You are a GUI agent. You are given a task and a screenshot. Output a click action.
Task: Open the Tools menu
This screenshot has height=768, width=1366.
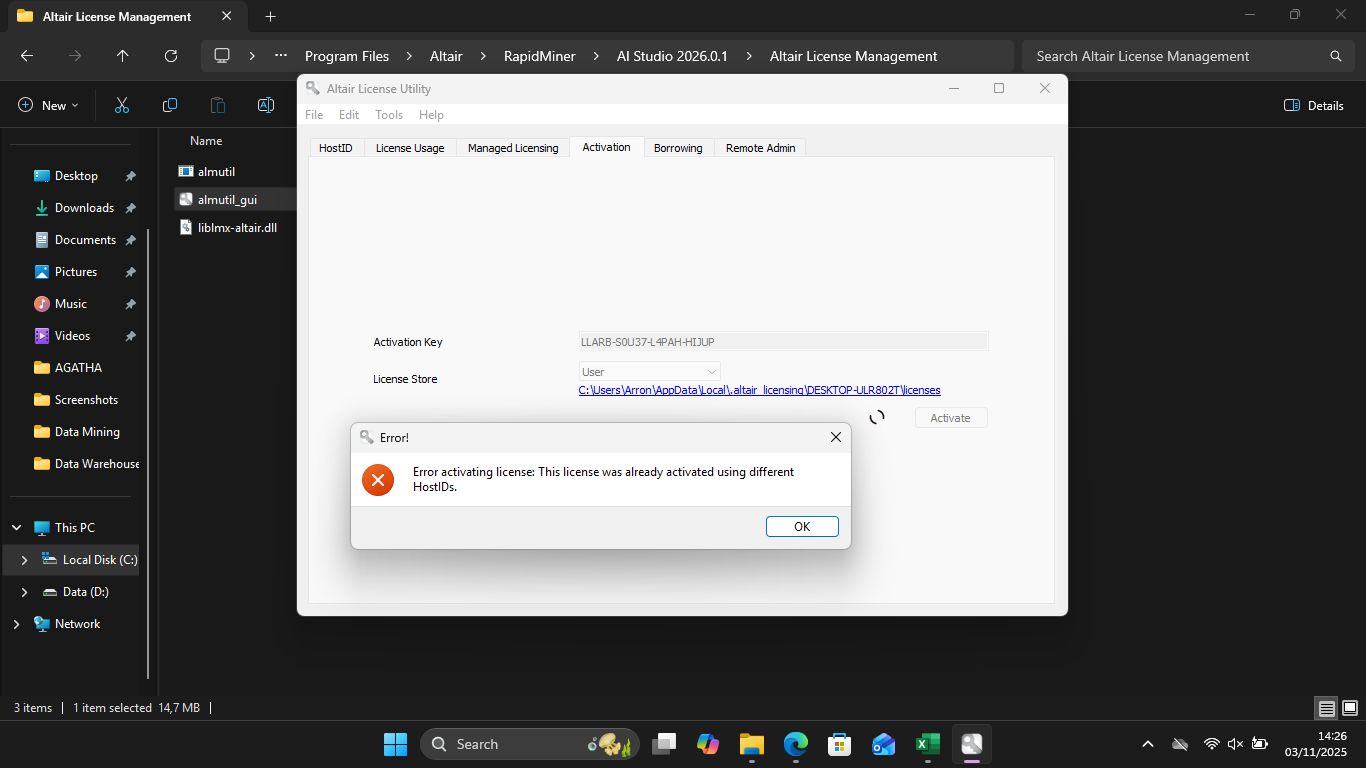click(x=389, y=114)
